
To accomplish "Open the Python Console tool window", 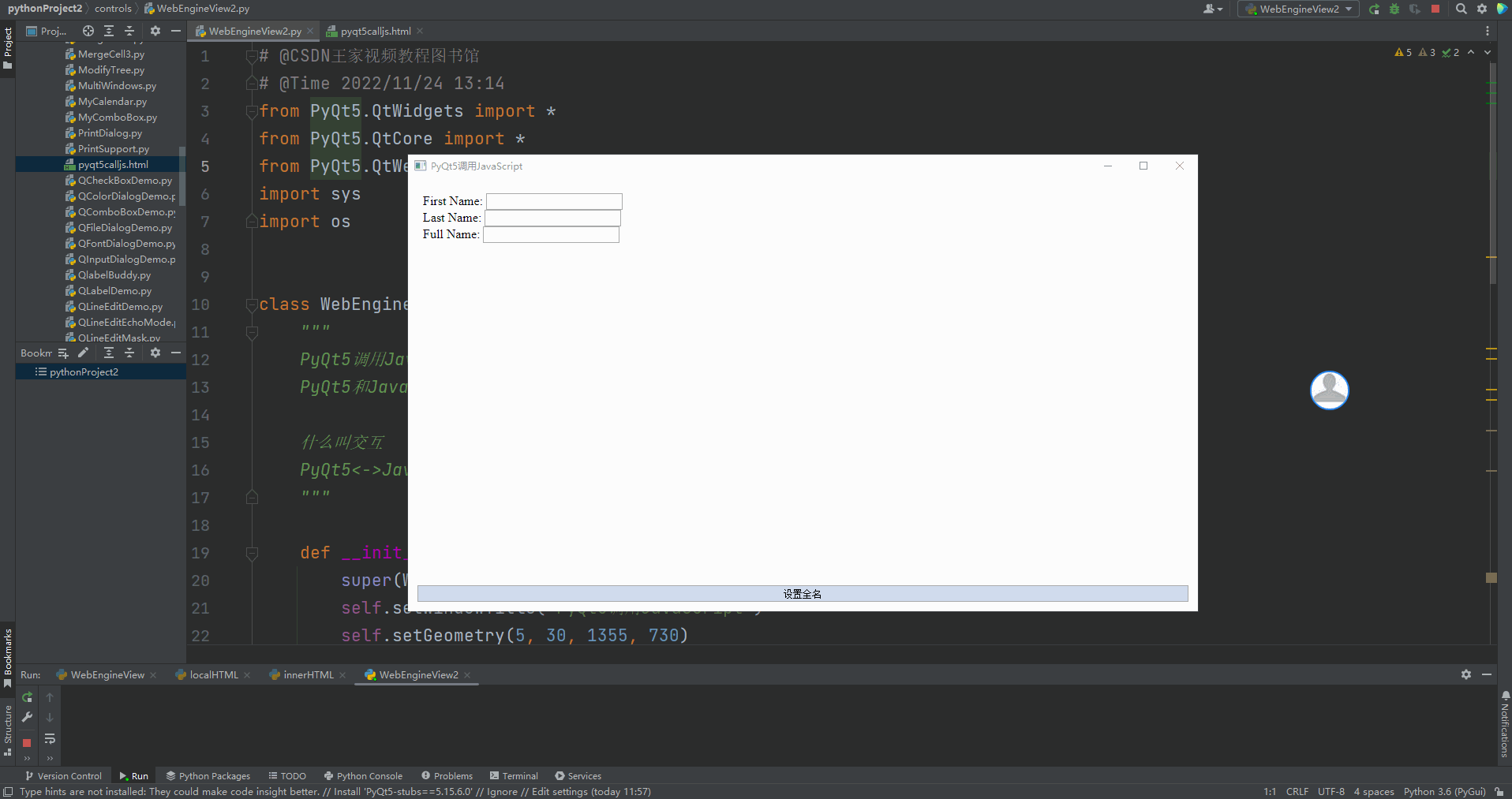I will coord(363,776).
